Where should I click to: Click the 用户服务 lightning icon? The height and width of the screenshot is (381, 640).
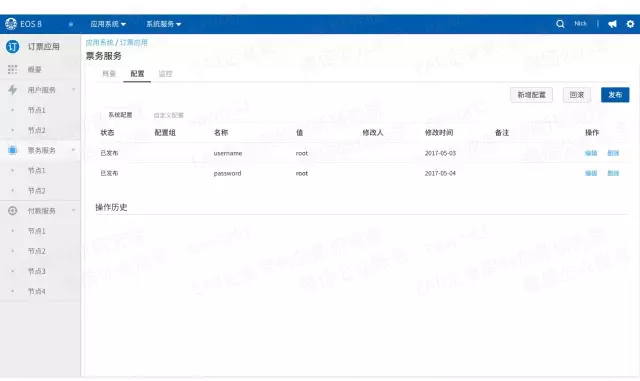point(13,90)
